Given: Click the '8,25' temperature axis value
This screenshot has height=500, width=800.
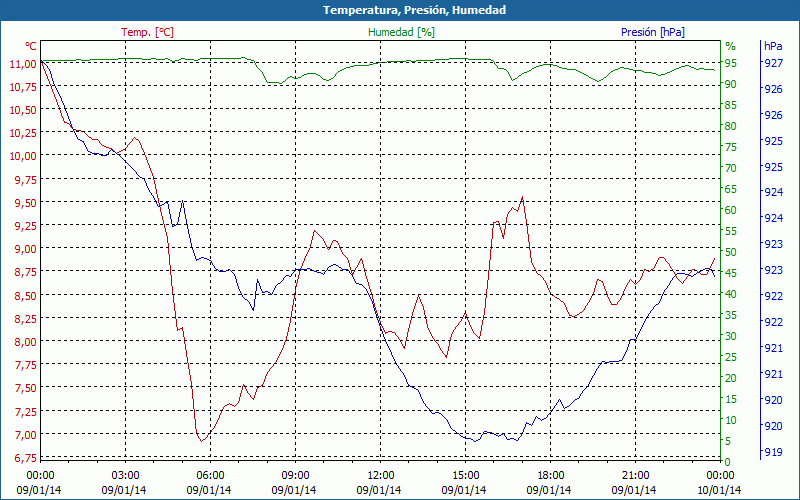Looking at the screenshot, I should tap(26, 318).
